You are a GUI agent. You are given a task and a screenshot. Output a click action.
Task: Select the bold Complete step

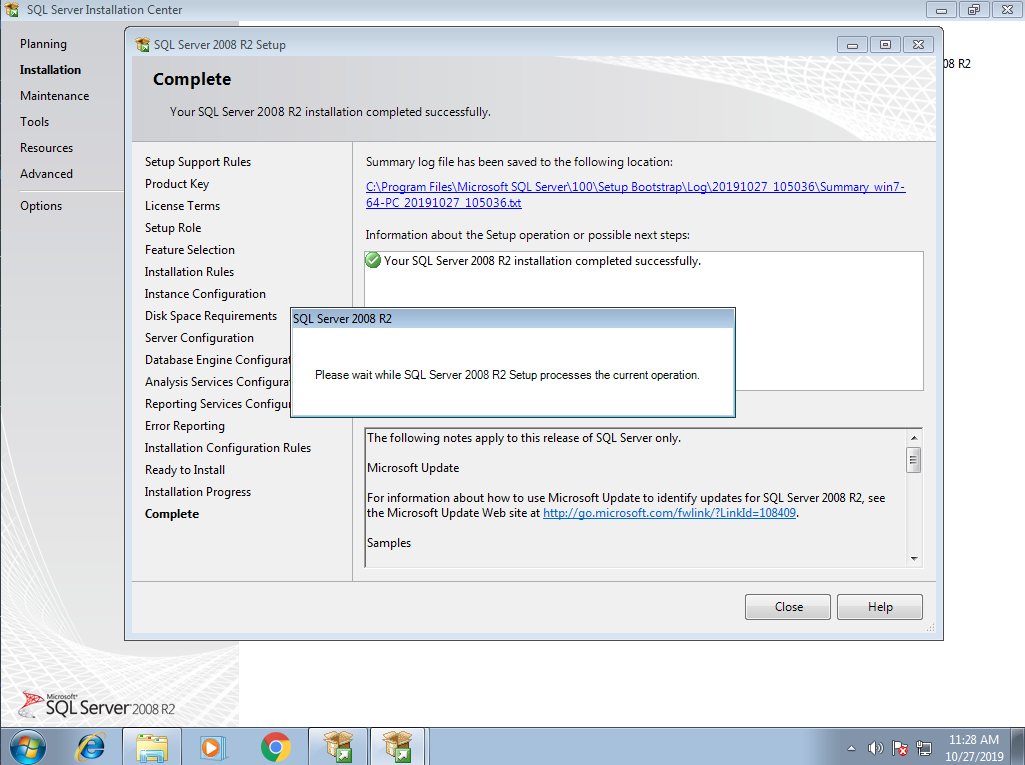pos(171,514)
